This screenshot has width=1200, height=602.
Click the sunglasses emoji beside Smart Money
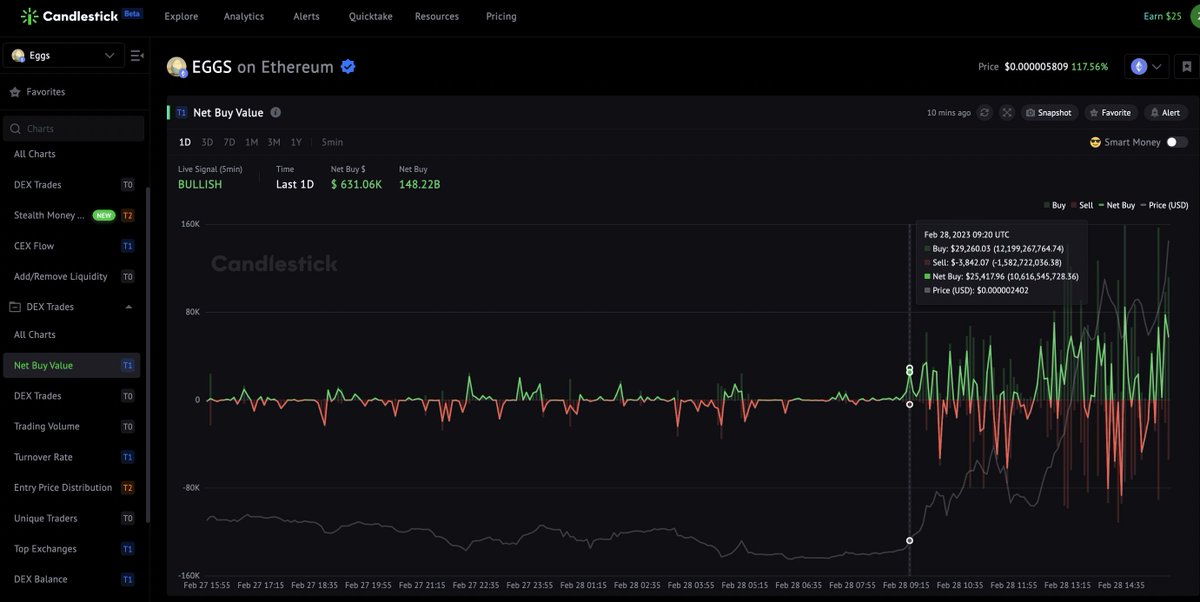pyautogui.click(x=1096, y=142)
